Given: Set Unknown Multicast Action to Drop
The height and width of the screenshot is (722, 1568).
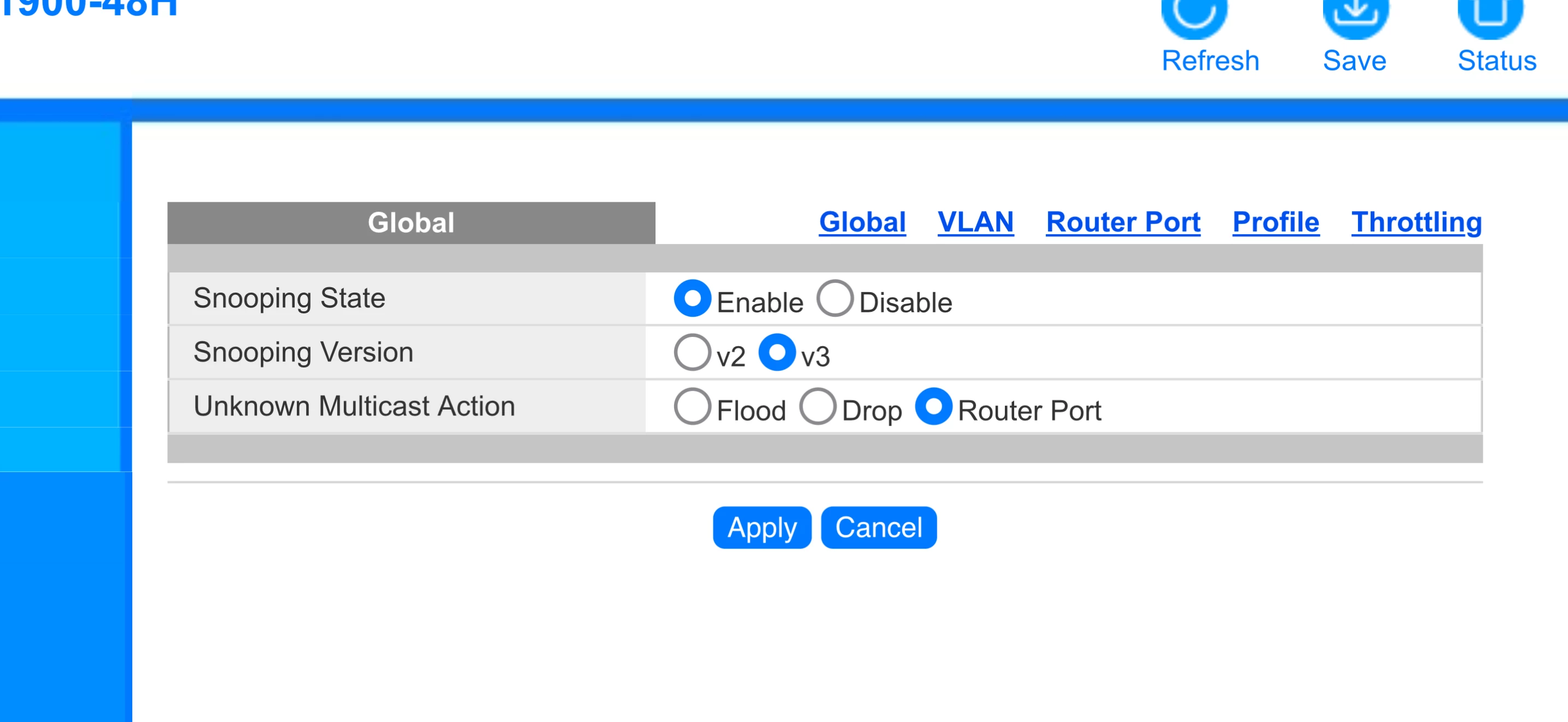Looking at the screenshot, I should click(817, 406).
